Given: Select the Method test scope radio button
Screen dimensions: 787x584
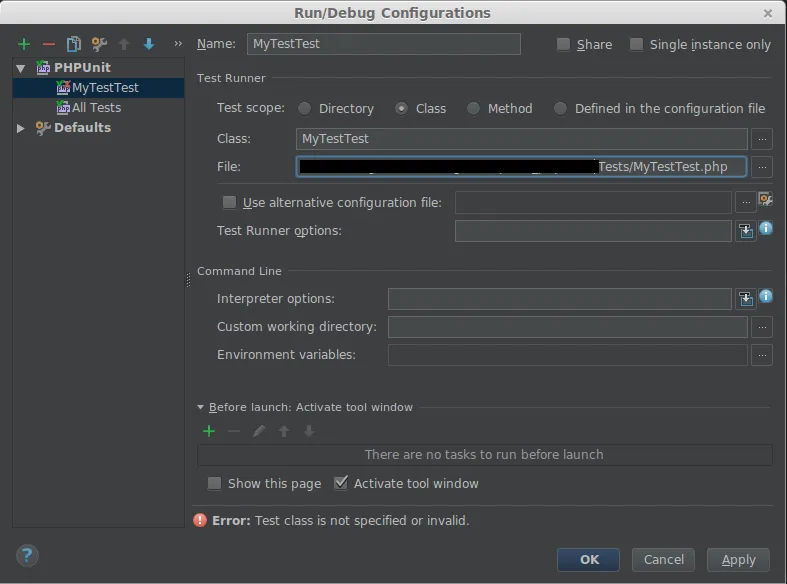Looking at the screenshot, I should pos(474,108).
